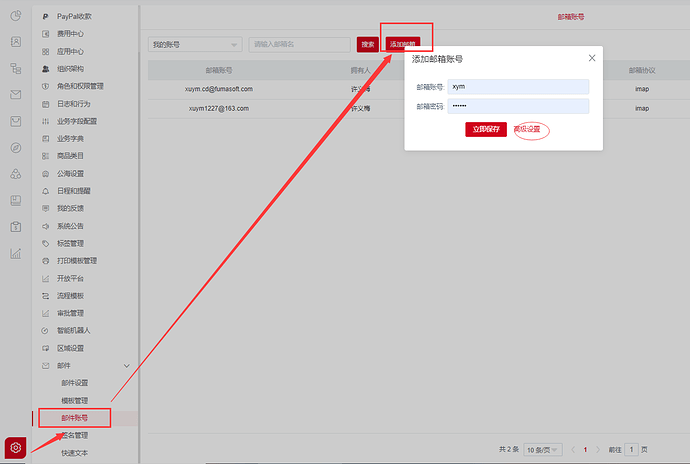Collapse the 邮件 menu section
The height and width of the screenshot is (464, 690).
pyautogui.click(x=126, y=366)
